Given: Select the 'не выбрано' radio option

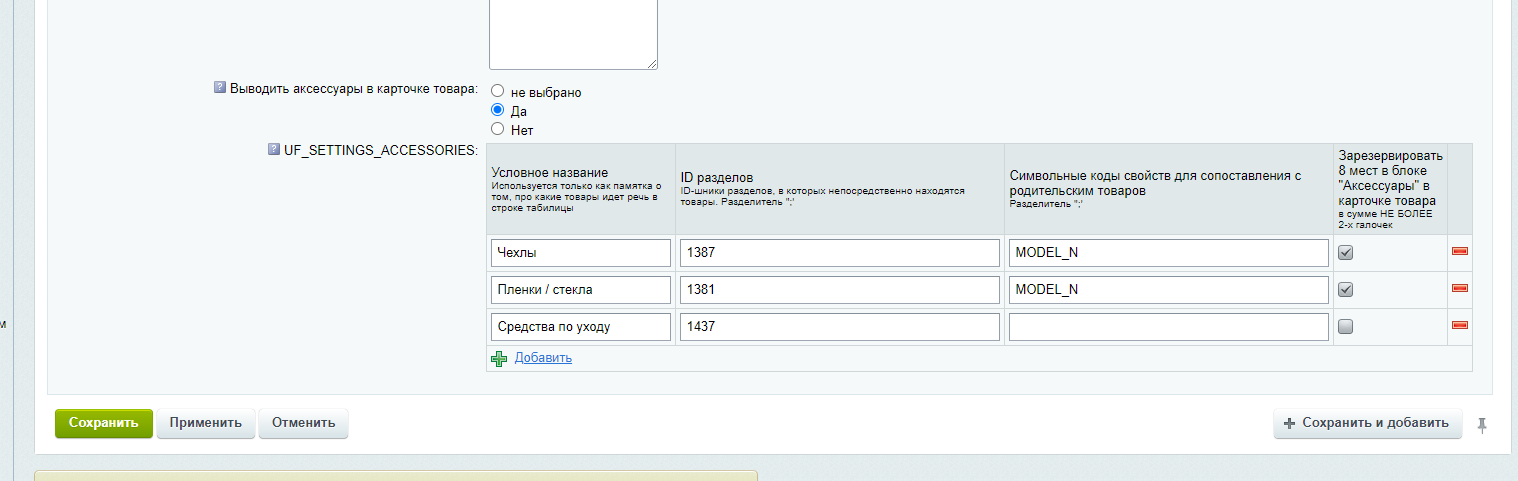Looking at the screenshot, I should 497,91.
